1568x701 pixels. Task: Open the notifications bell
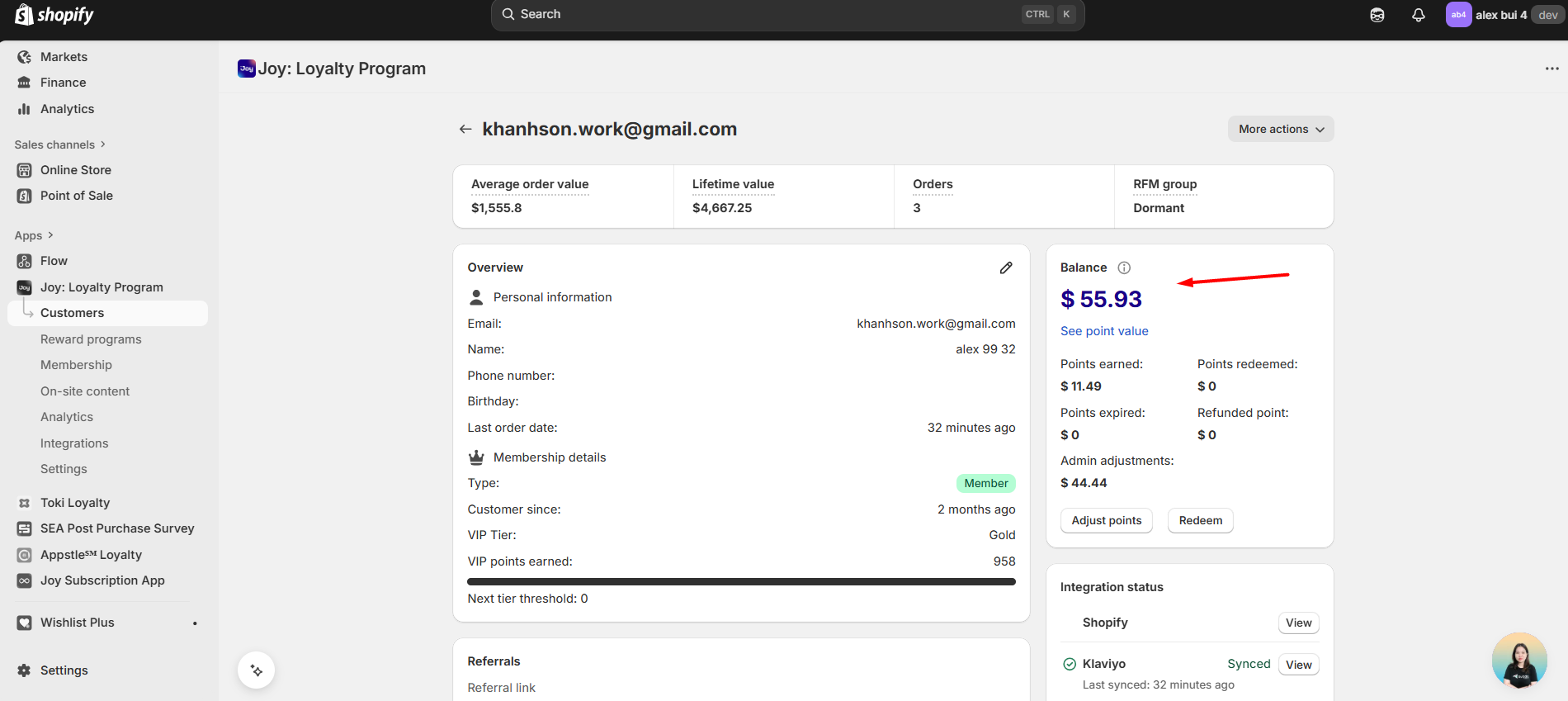click(1419, 15)
